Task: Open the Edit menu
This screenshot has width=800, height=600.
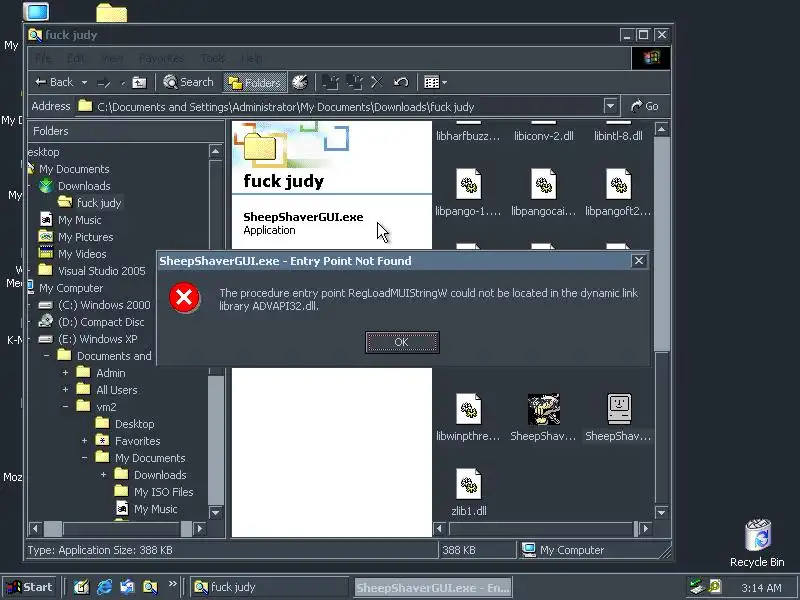Action: point(76,58)
